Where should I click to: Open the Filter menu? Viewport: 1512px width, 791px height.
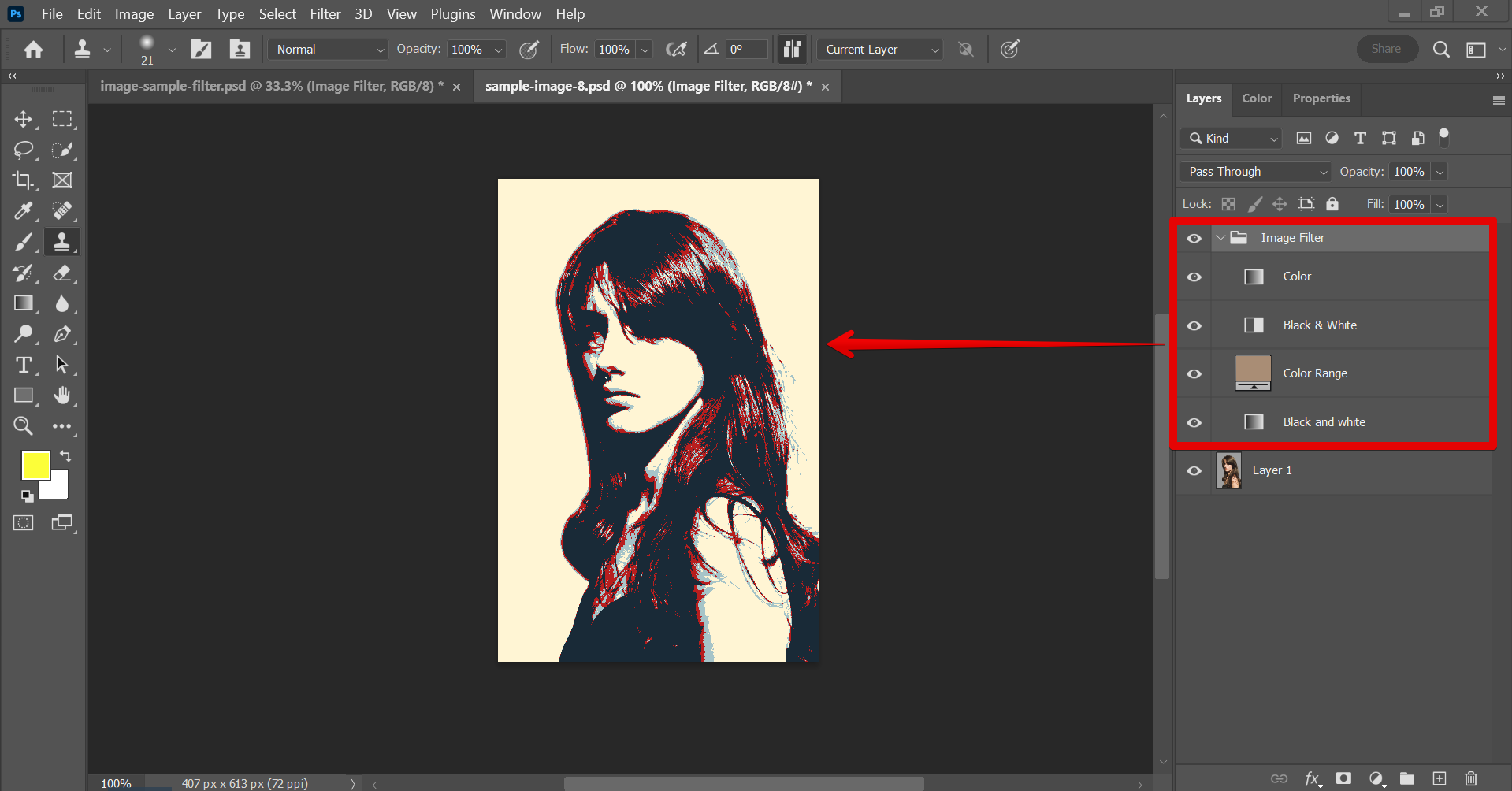(325, 13)
